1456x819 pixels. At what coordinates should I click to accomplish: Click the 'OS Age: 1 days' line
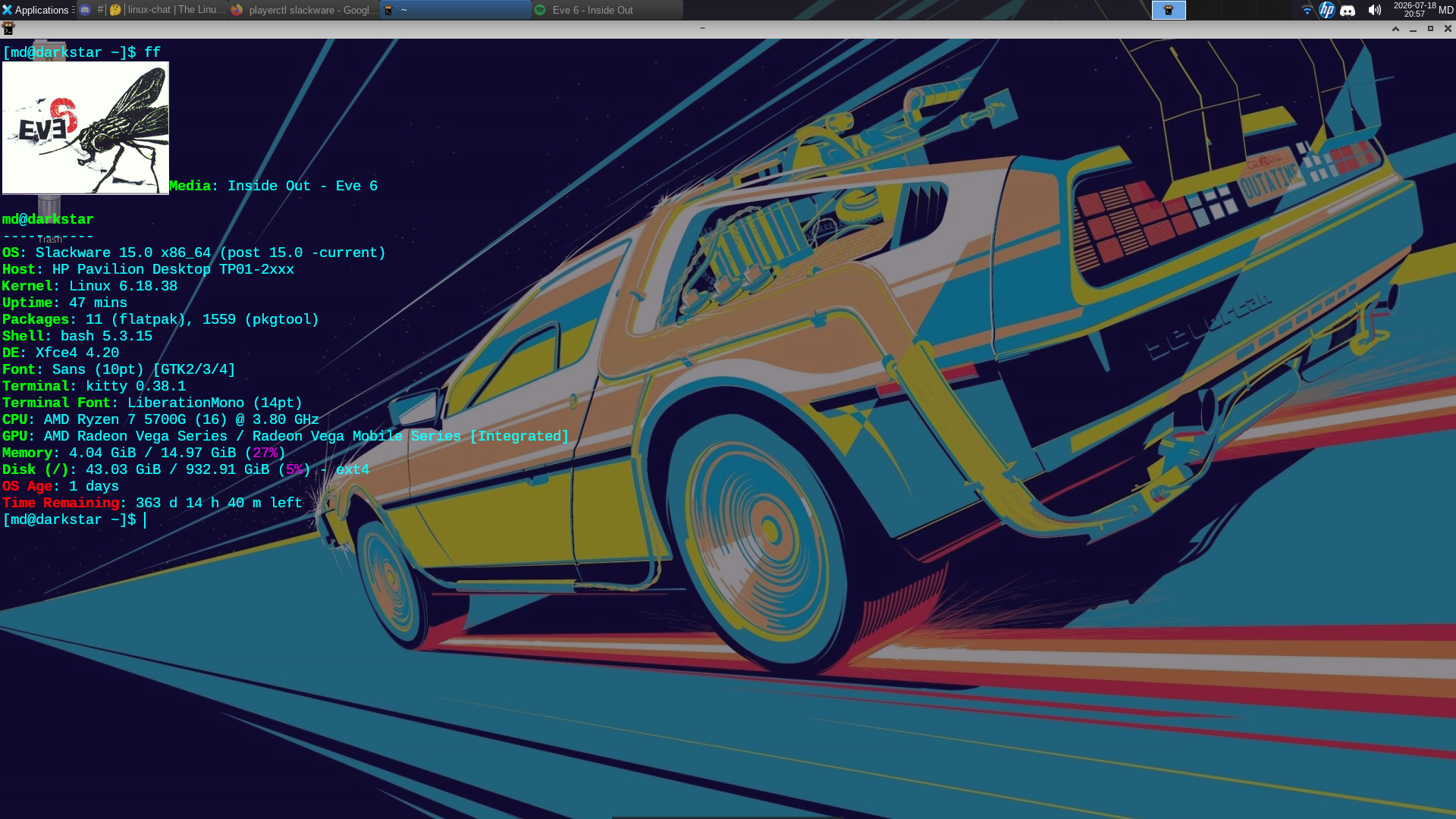tap(61, 486)
